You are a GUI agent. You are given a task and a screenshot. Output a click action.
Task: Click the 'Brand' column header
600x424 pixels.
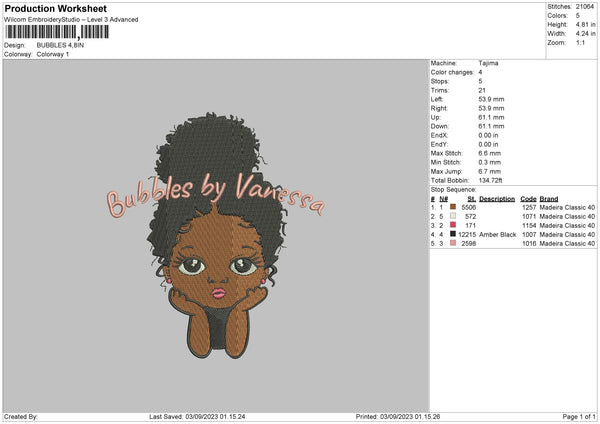pos(549,199)
